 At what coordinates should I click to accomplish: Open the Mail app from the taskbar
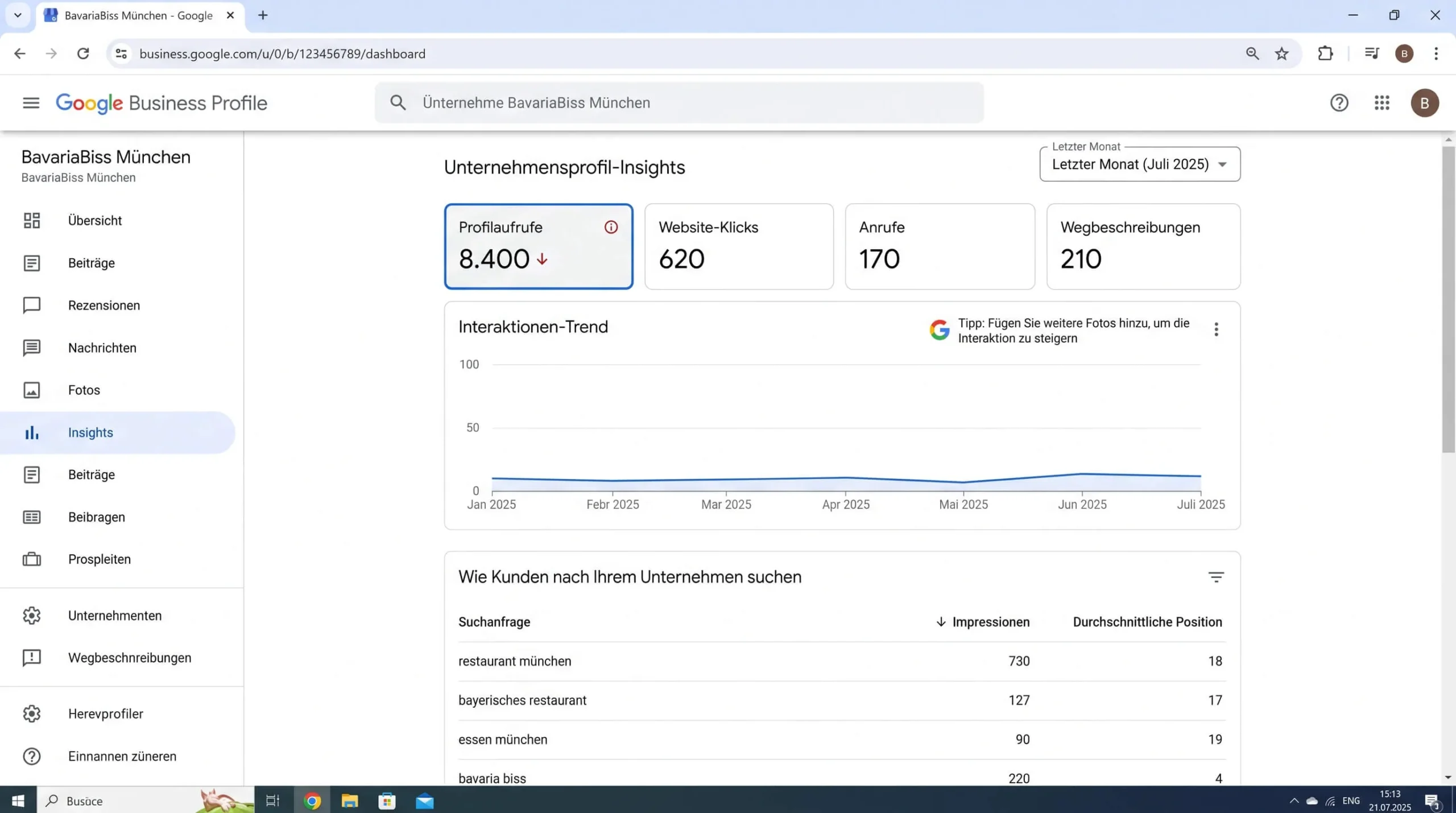click(x=424, y=800)
